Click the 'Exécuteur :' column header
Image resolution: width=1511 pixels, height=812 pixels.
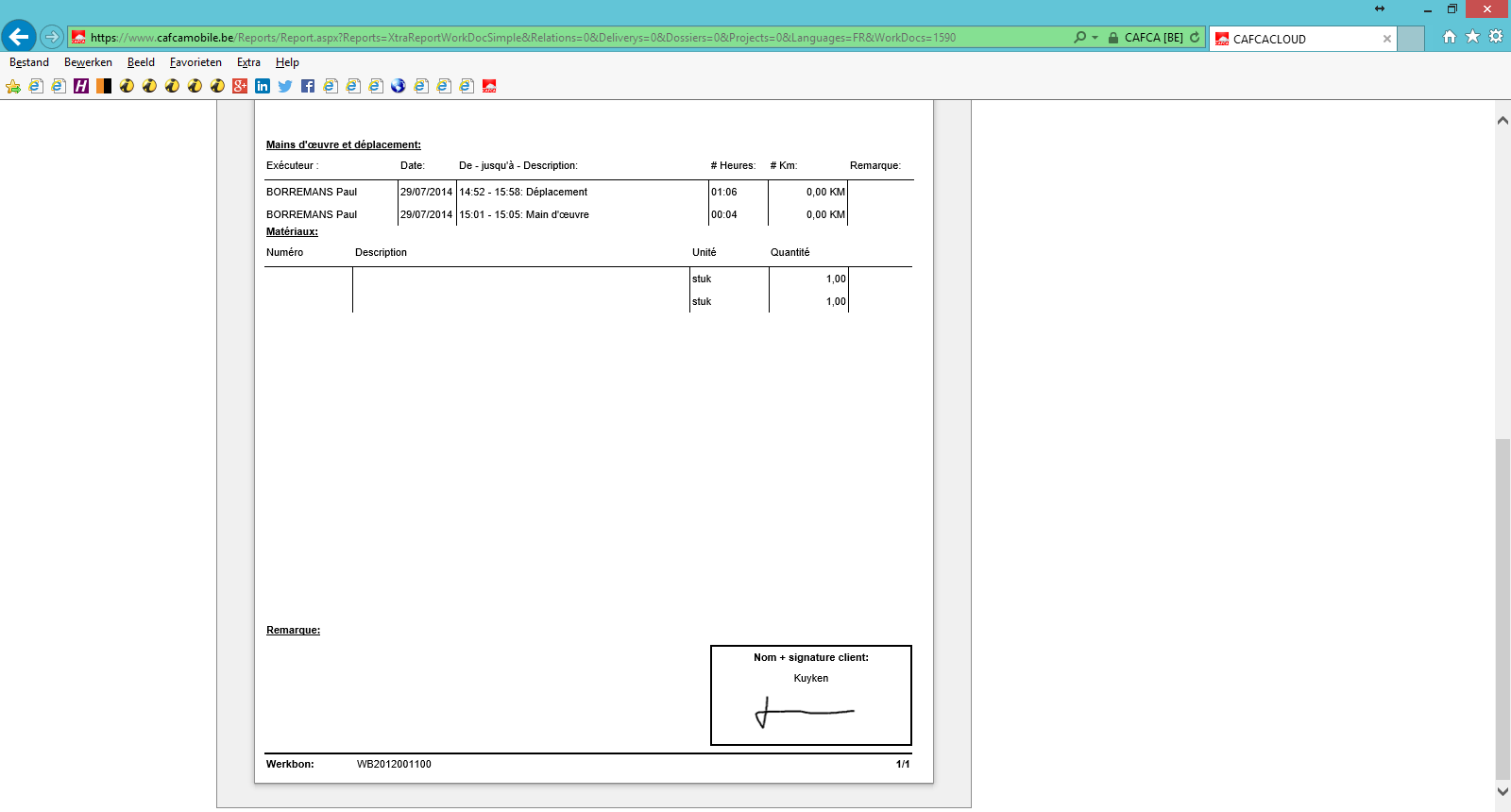coord(293,165)
